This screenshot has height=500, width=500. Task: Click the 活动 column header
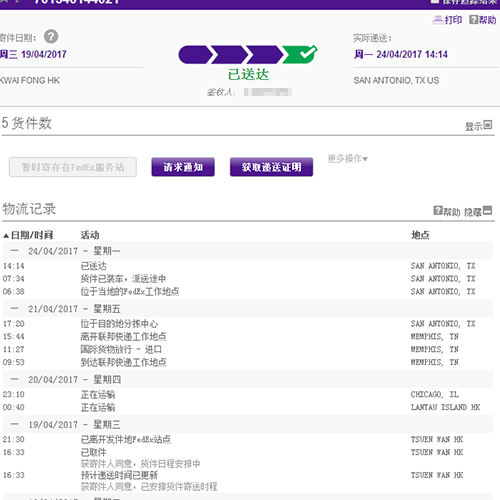(90, 235)
